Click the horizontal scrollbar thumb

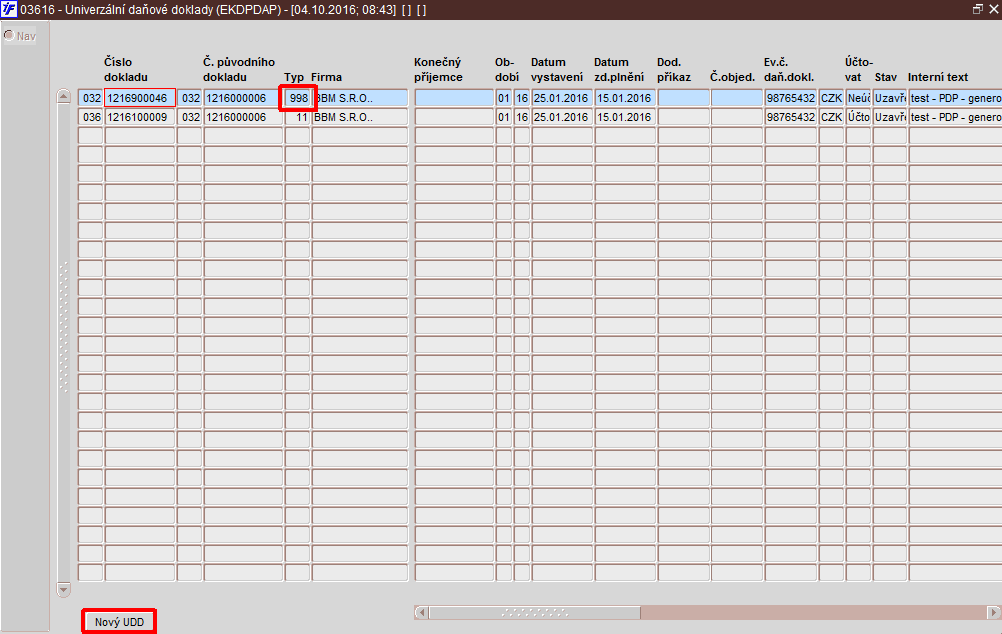click(534, 612)
